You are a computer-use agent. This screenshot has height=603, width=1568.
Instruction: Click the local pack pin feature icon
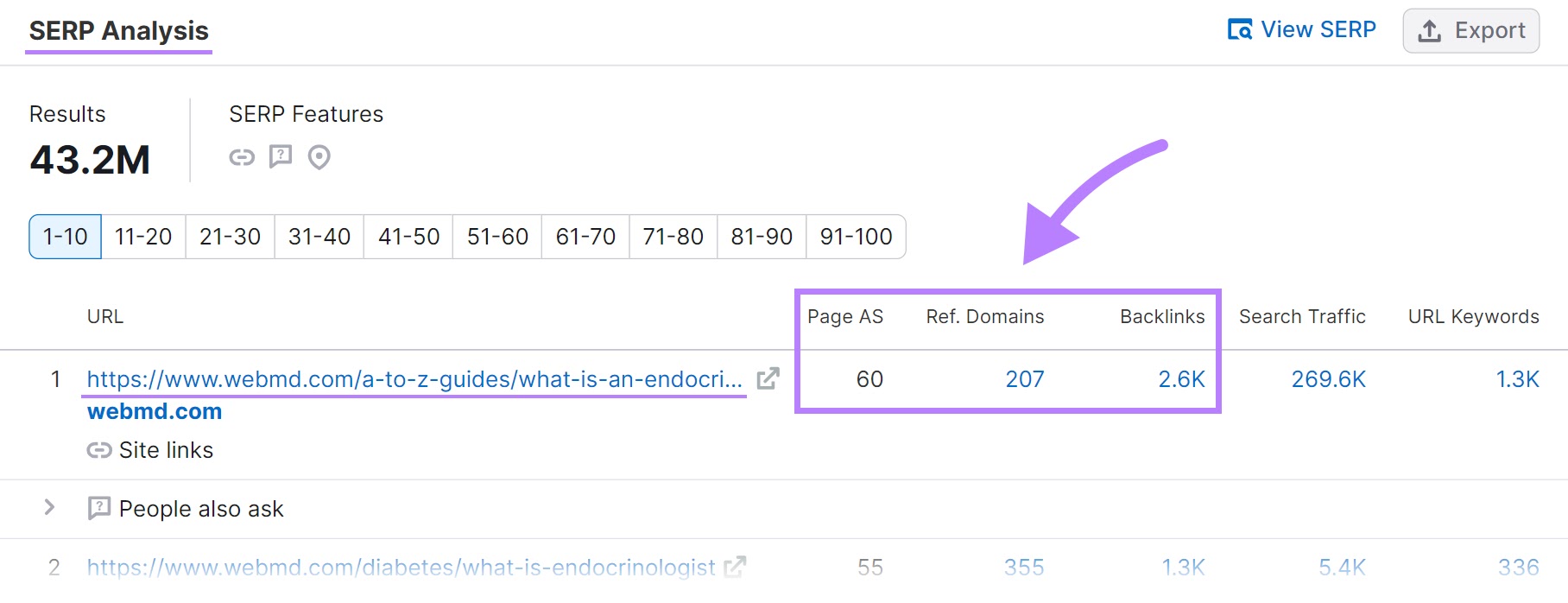pyautogui.click(x=319, y=157)
